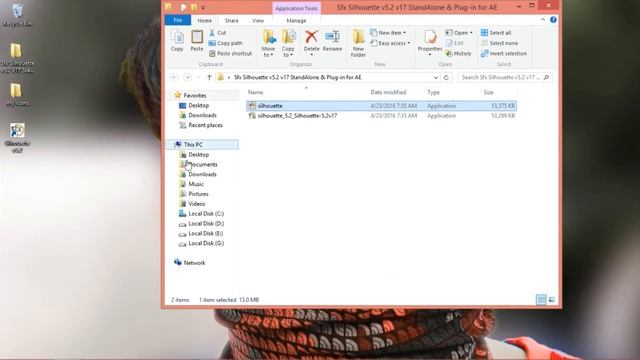640x360 pixels.
Task: Click the Back navigation arrow
Action: pyautogui.click(x=174, y=77)
